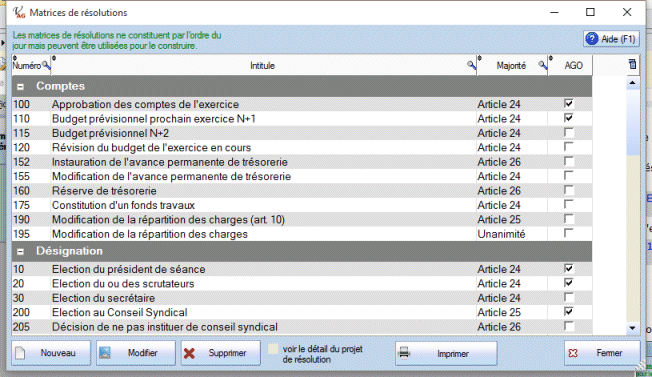The width and height of the screenshot is (652, 377).
Task: Select row 'Budget prévisionnel N+2'
Action: pyautogui.click(x=302, y=133)
